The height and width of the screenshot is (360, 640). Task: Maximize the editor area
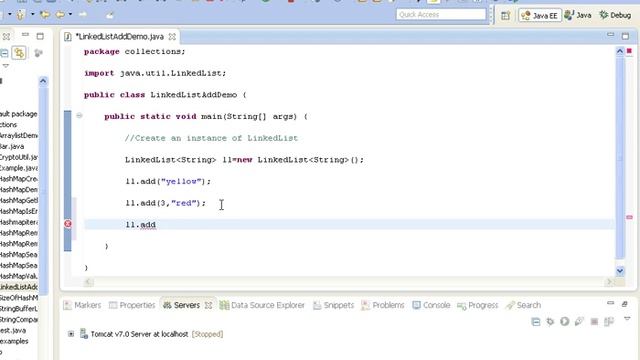(625, 36)
